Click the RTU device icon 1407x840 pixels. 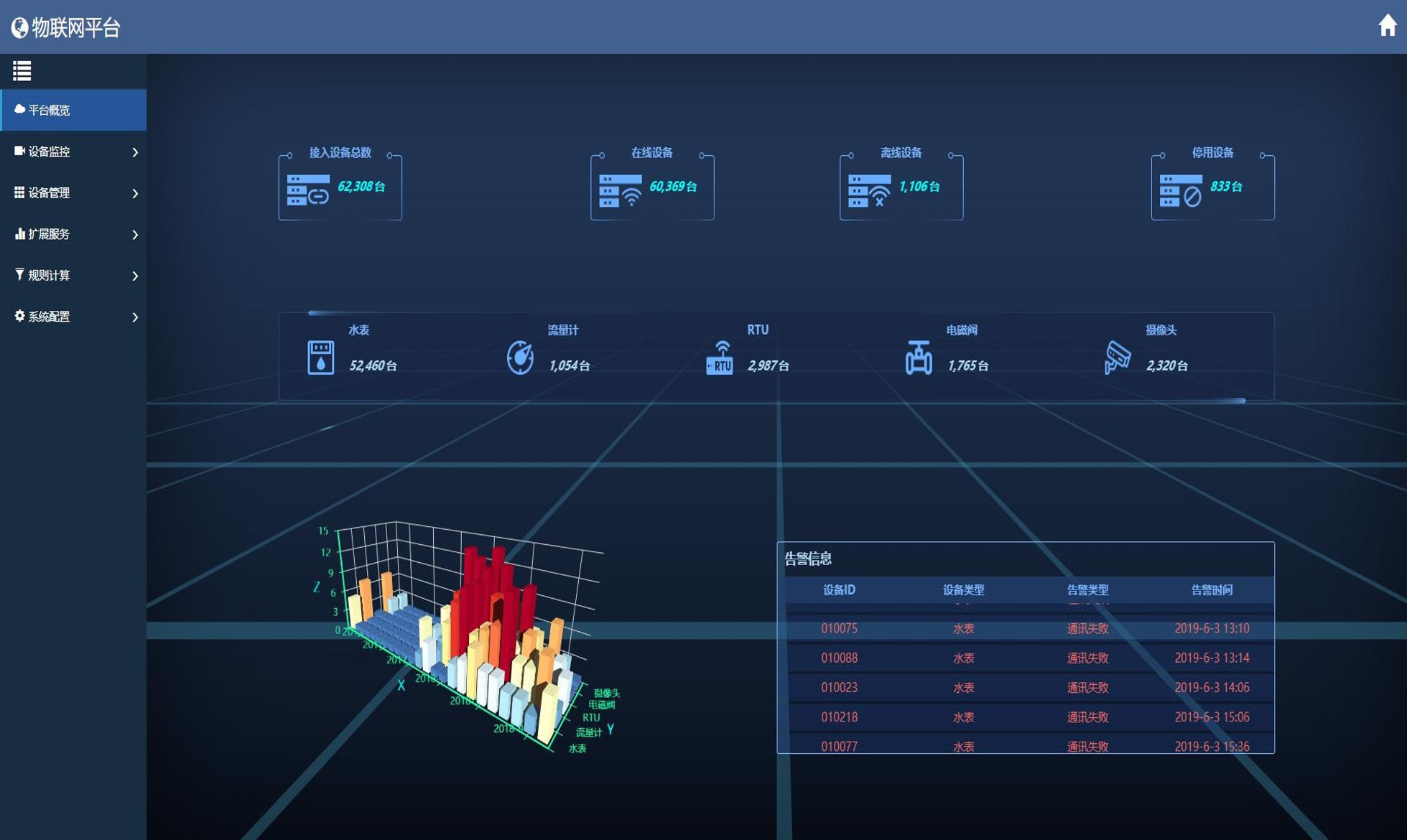tap(719, 357)
